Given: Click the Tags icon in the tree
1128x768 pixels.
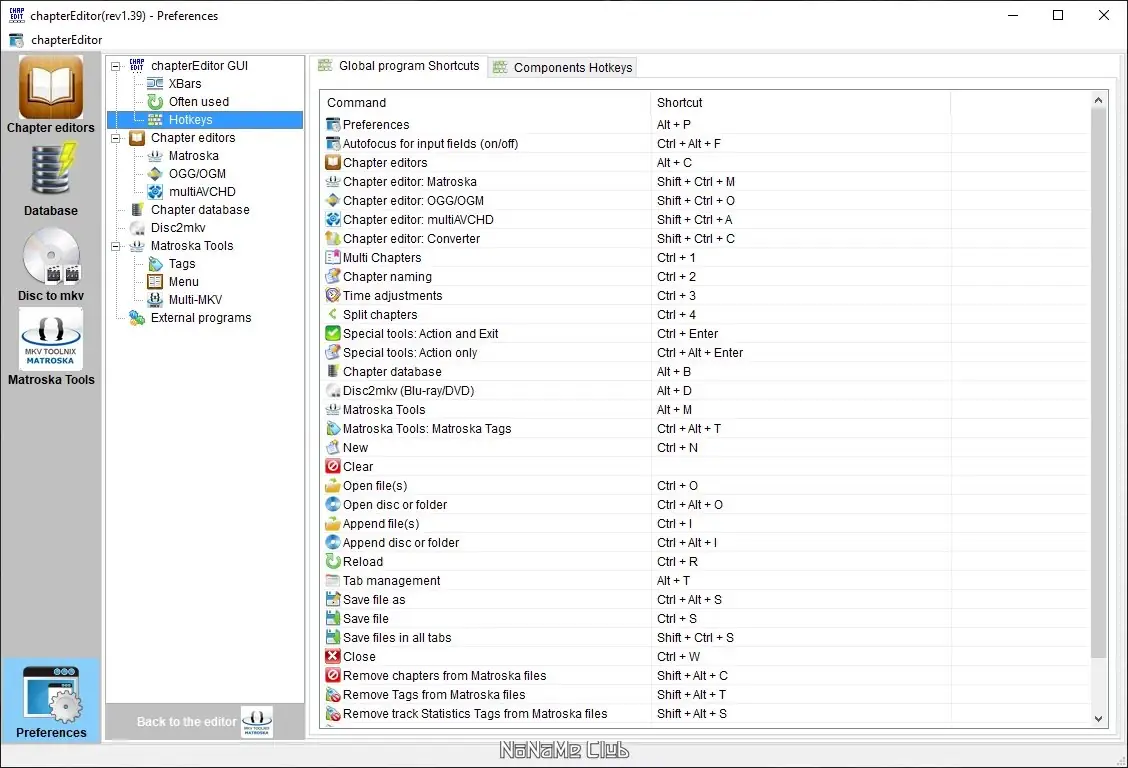Looking at the screenshot, I should 155,264.
